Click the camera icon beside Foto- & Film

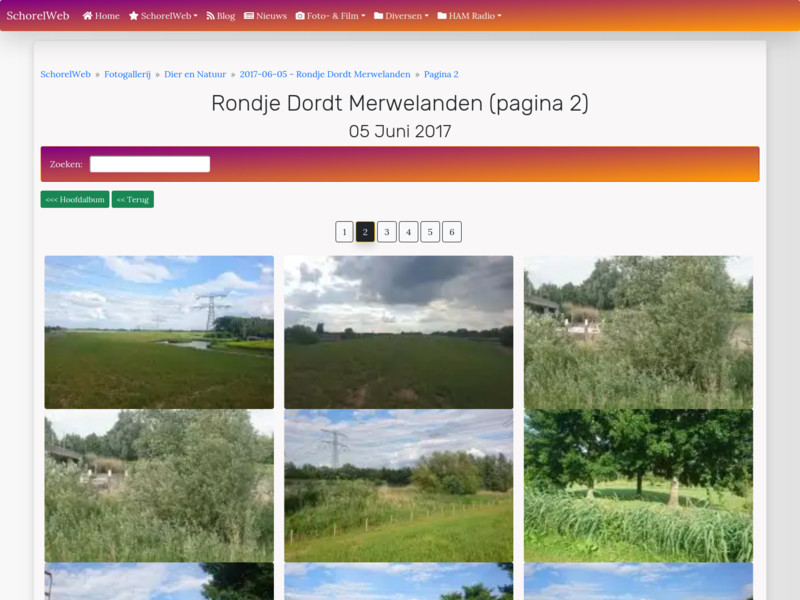(300, 16)
